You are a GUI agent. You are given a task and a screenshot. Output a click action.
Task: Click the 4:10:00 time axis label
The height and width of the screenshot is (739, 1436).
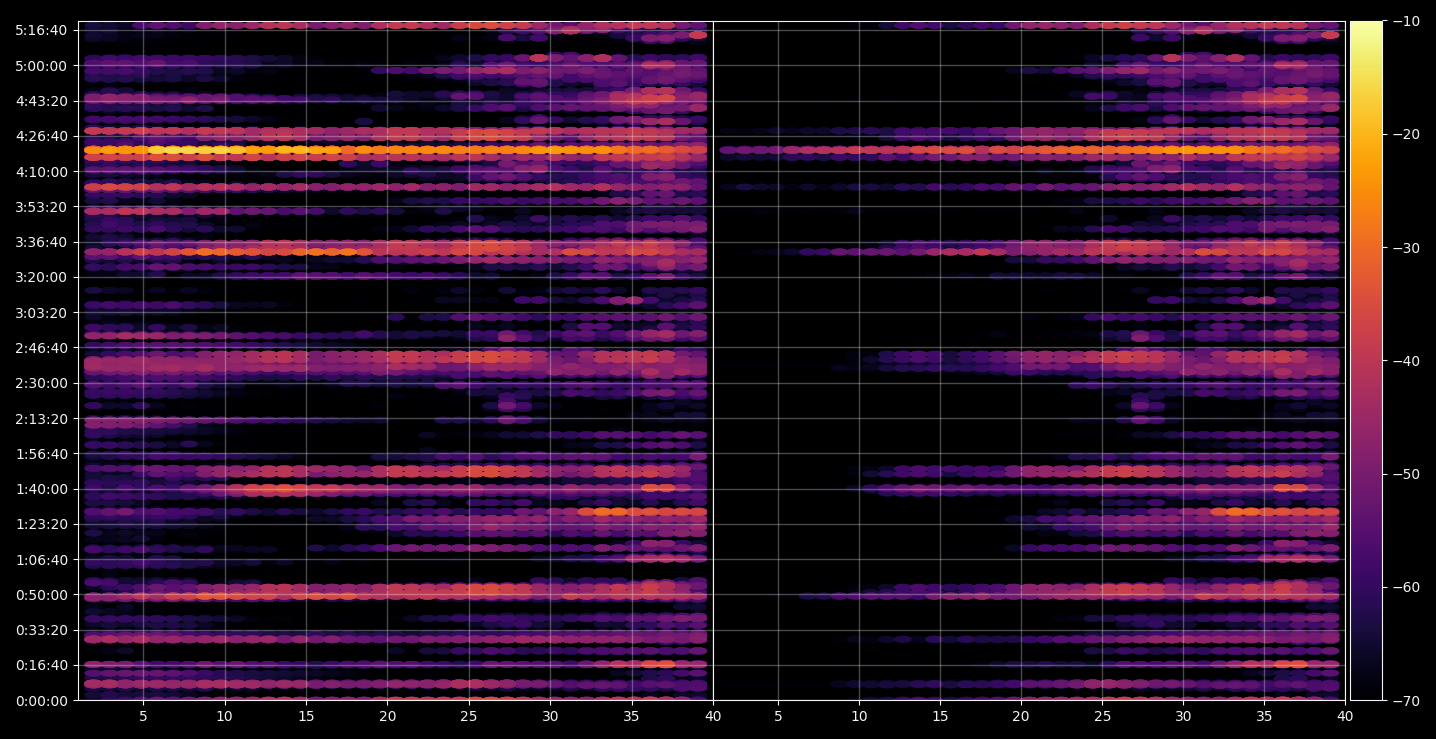coord(41,172)
